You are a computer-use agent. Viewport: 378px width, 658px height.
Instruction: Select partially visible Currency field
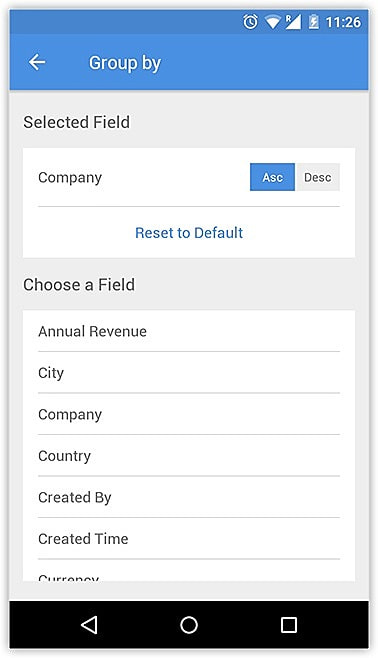click(189, 571)
